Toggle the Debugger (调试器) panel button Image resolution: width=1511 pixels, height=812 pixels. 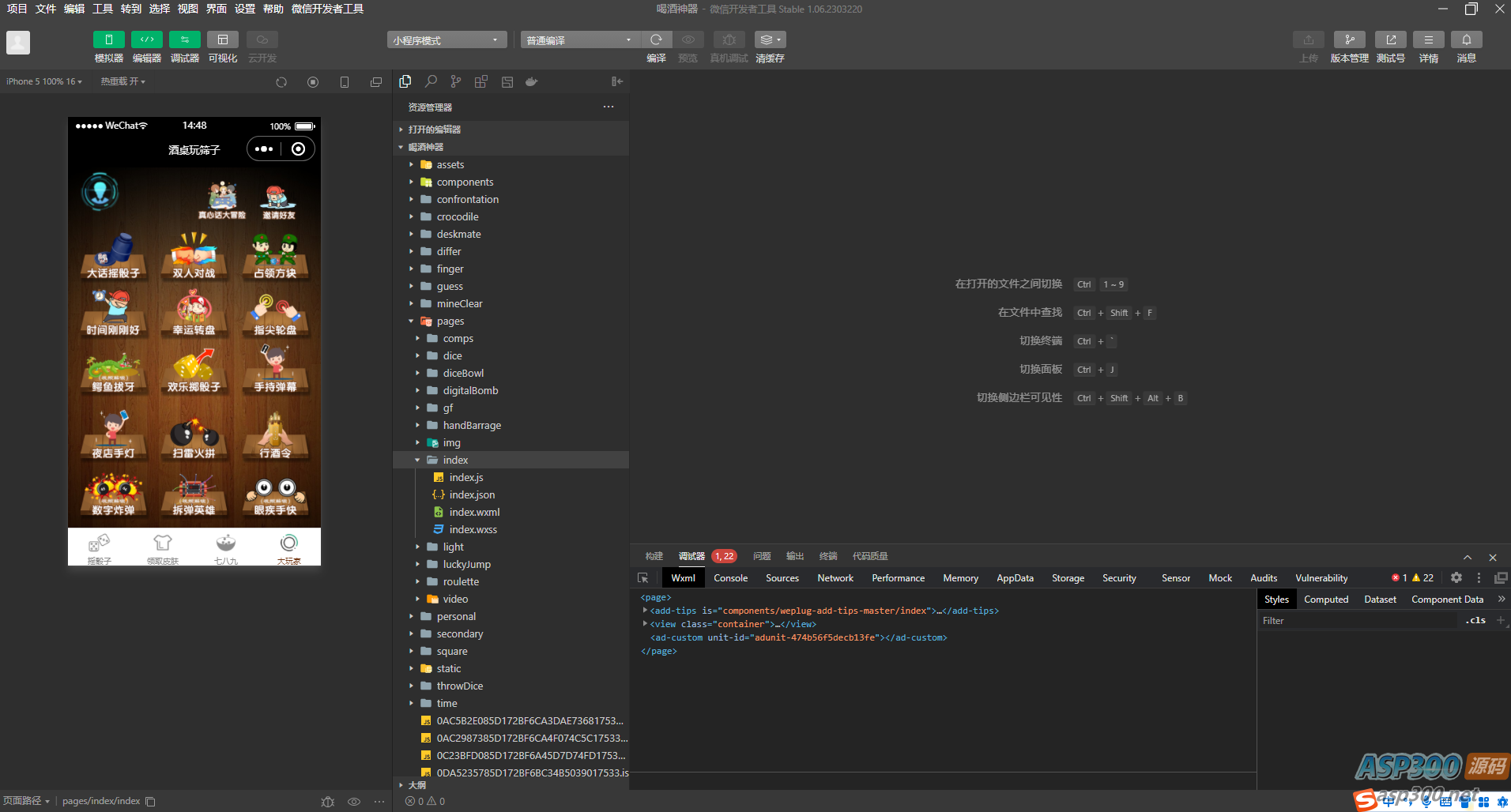pyautogui.click(x=185, y=39)
